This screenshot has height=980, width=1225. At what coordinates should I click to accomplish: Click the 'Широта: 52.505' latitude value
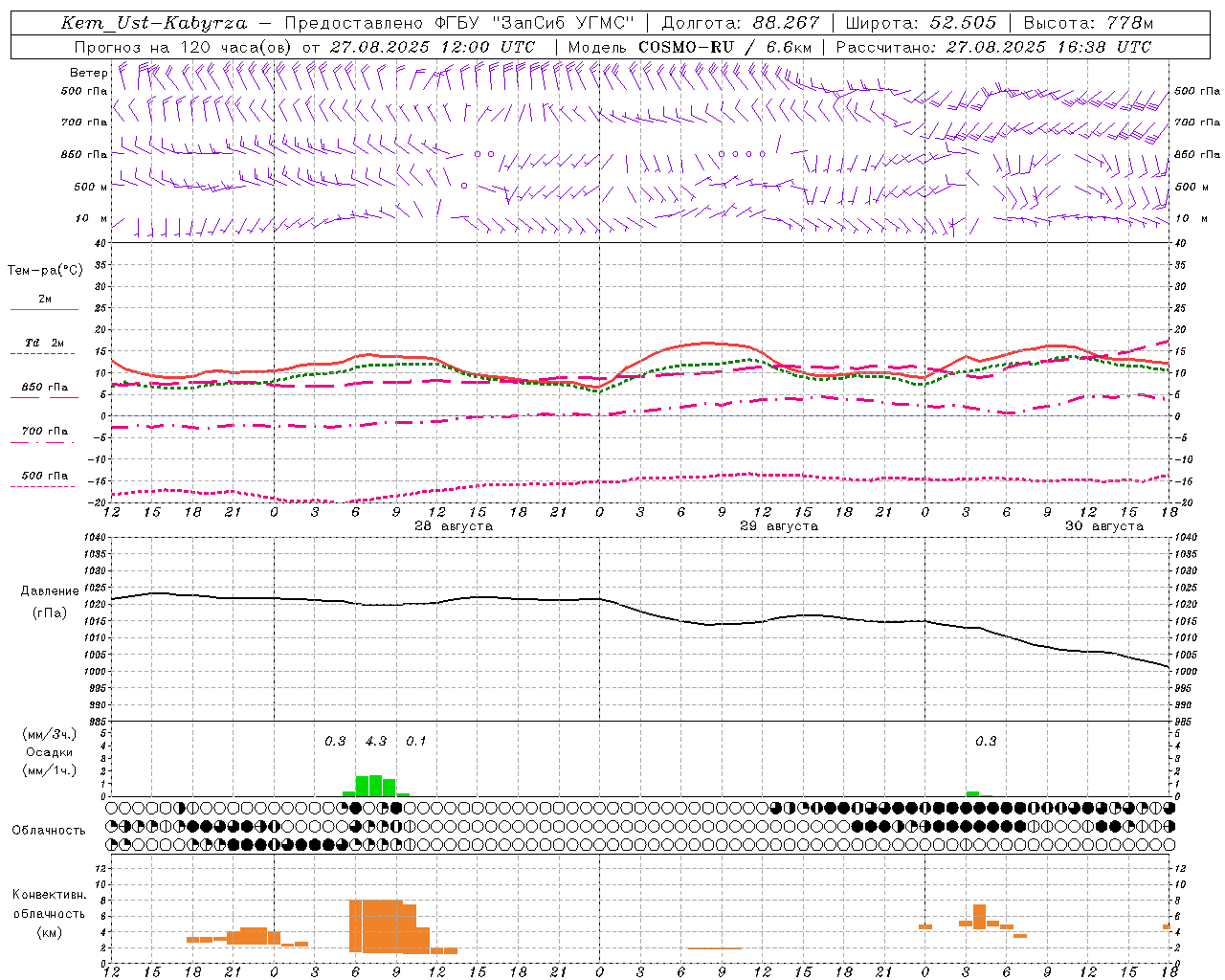pyautogui.click(x=921, y=23)
